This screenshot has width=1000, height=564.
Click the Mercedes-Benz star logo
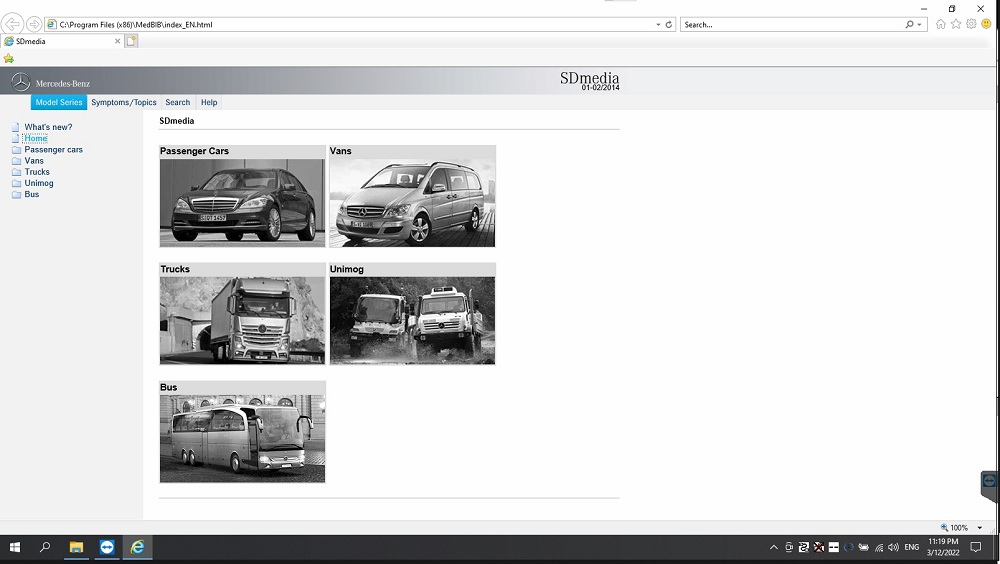tap(21, 82)
